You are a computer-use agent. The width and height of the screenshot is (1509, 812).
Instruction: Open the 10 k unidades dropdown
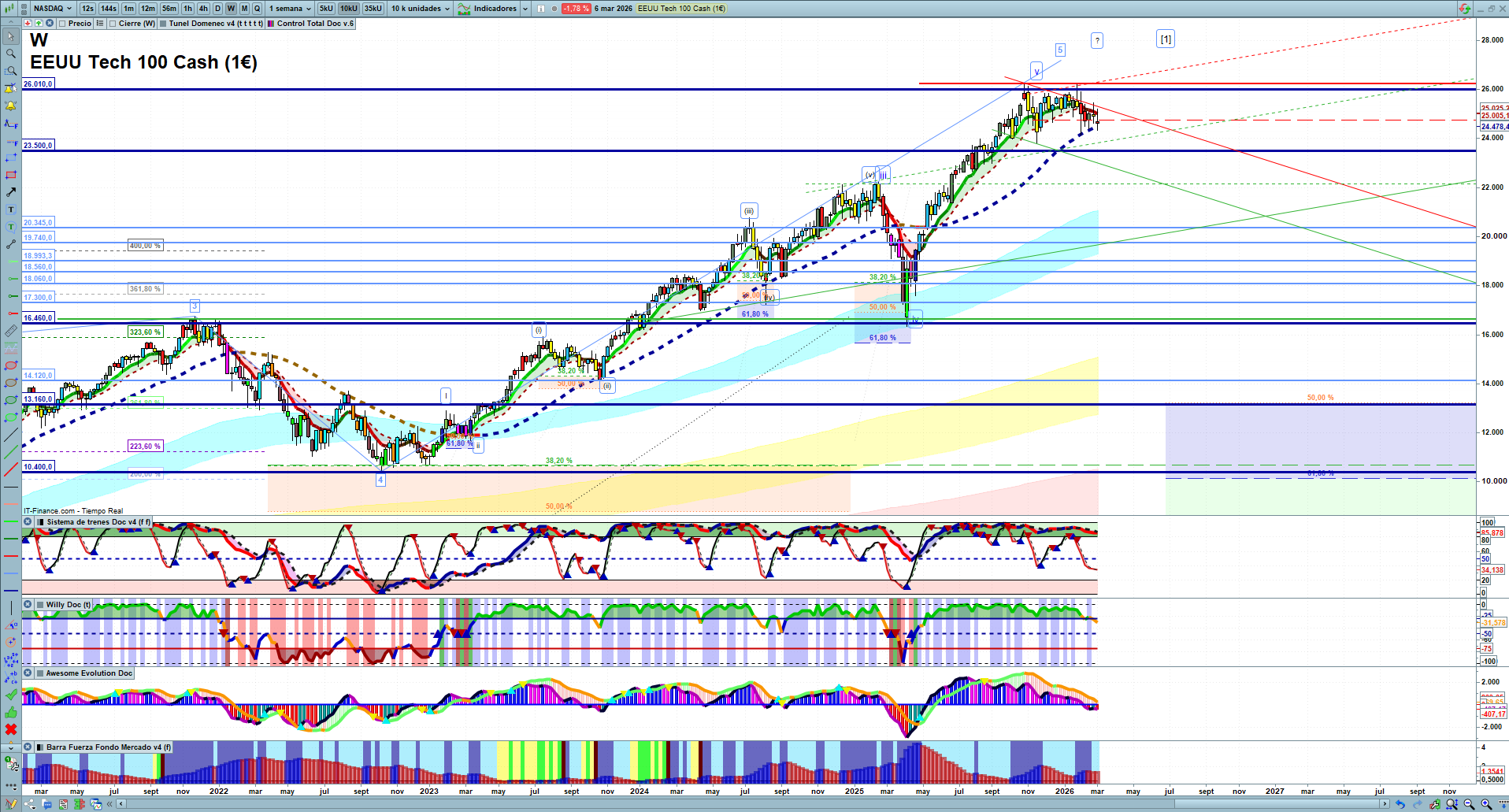pyautogui.click(x=421, y=9)
